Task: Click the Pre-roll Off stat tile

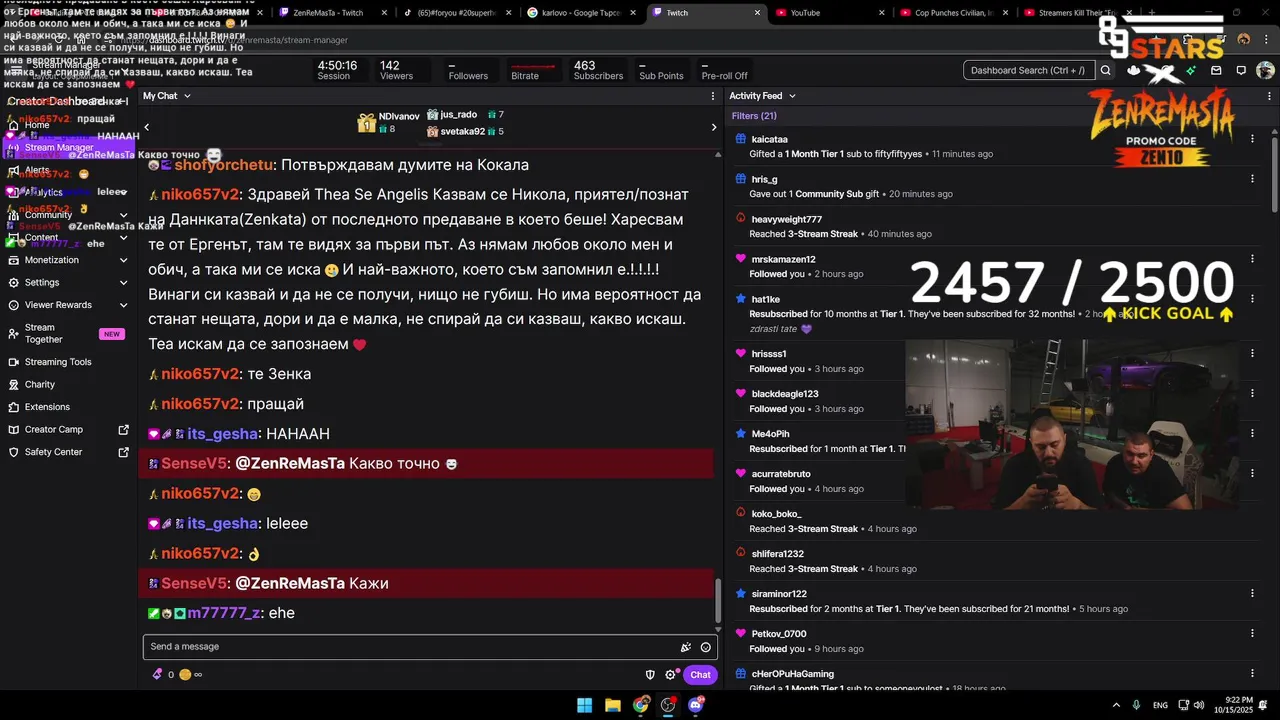Action: pos(725,70)
